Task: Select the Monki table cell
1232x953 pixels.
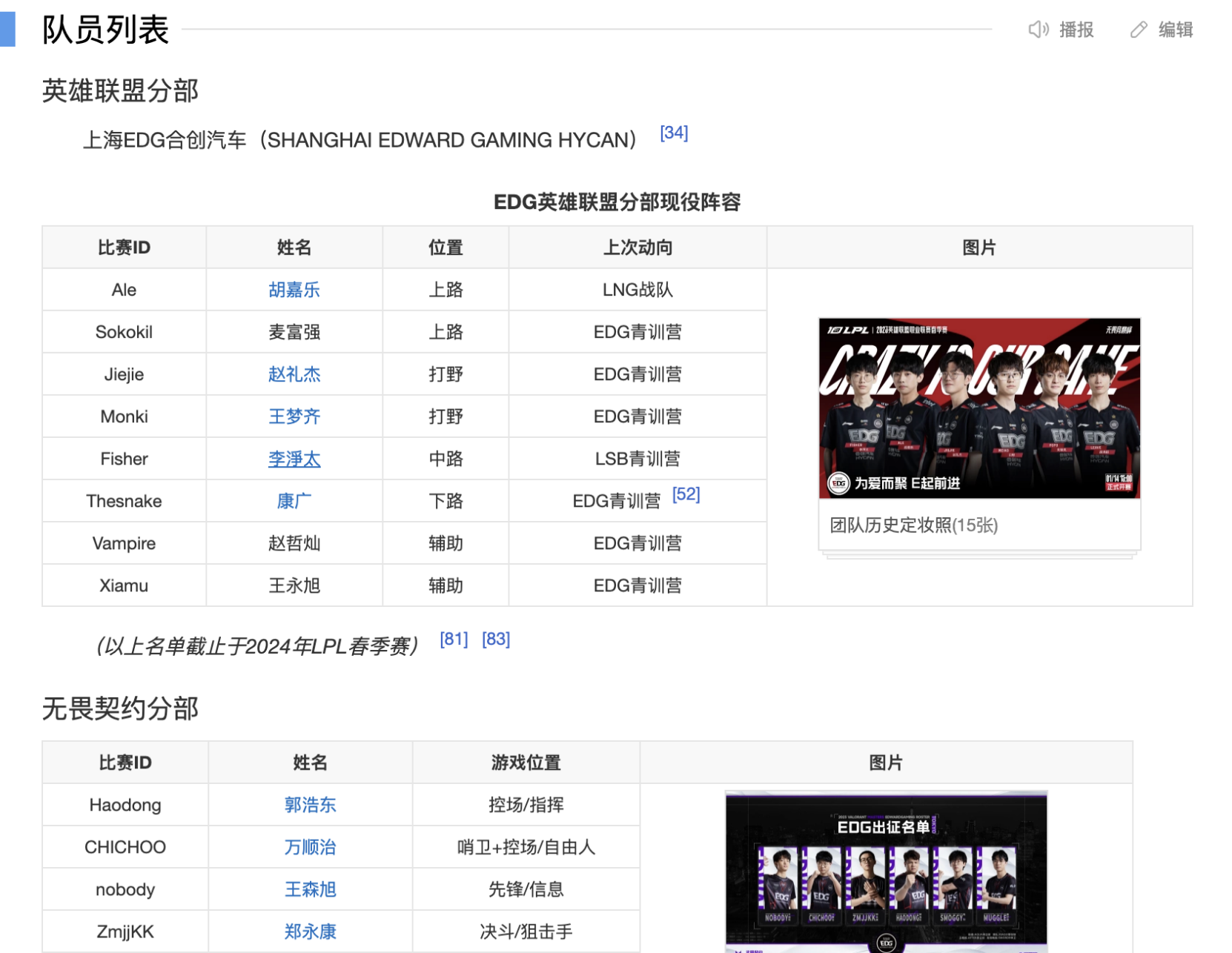Action: 124,416
